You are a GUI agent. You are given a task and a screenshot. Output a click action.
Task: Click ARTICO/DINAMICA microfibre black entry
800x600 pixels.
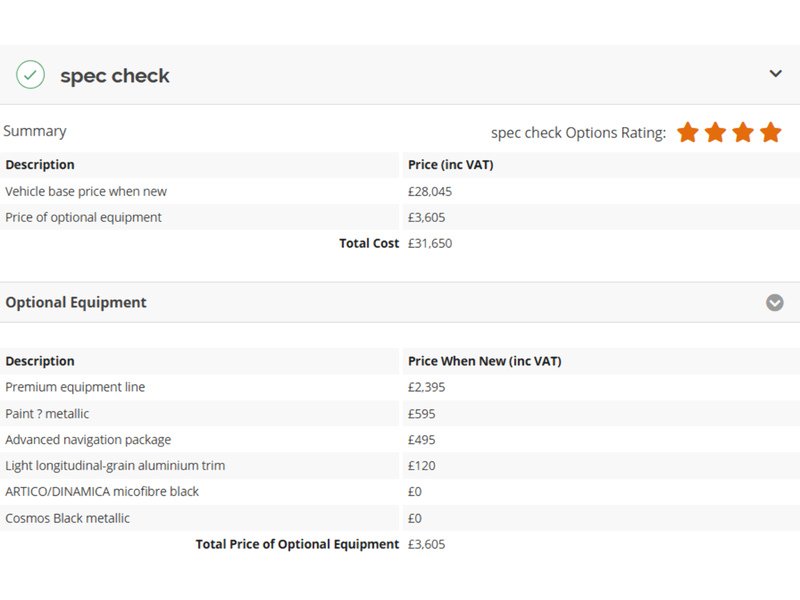click(102, 491)
